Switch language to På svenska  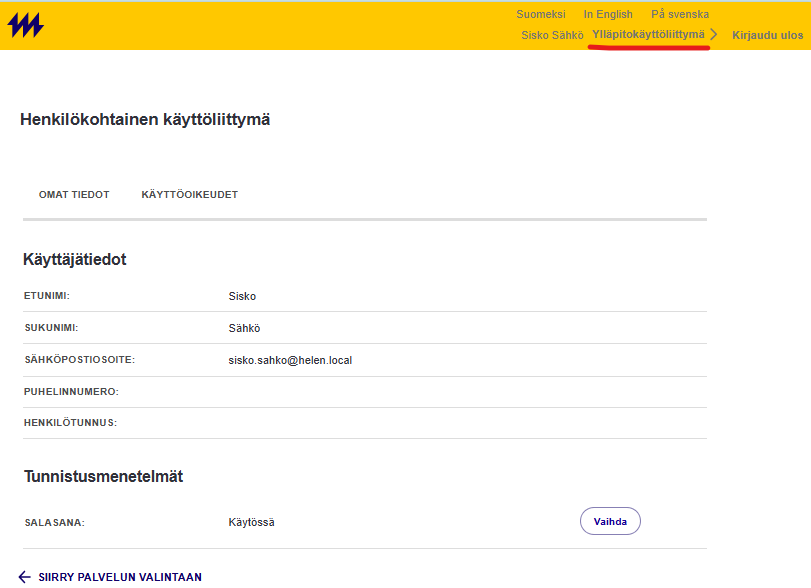click(681, 14)
